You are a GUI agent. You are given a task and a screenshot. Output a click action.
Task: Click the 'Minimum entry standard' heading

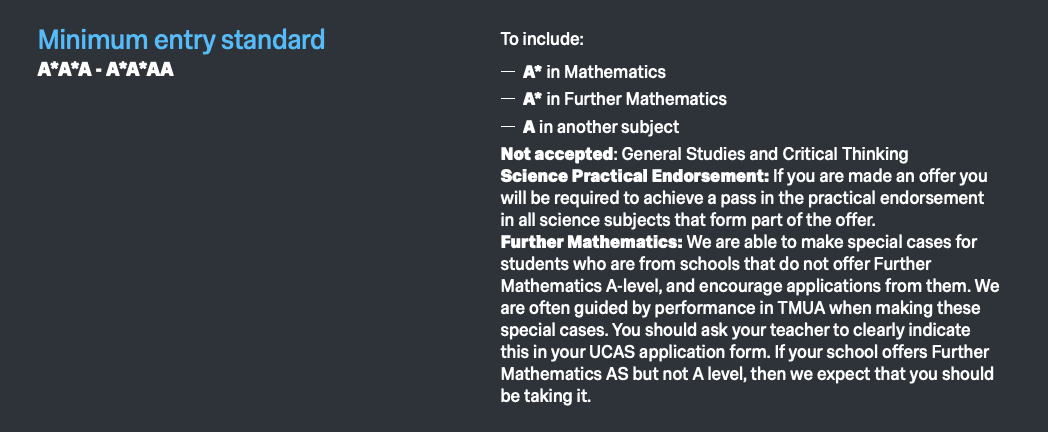[x=181, y=40]
